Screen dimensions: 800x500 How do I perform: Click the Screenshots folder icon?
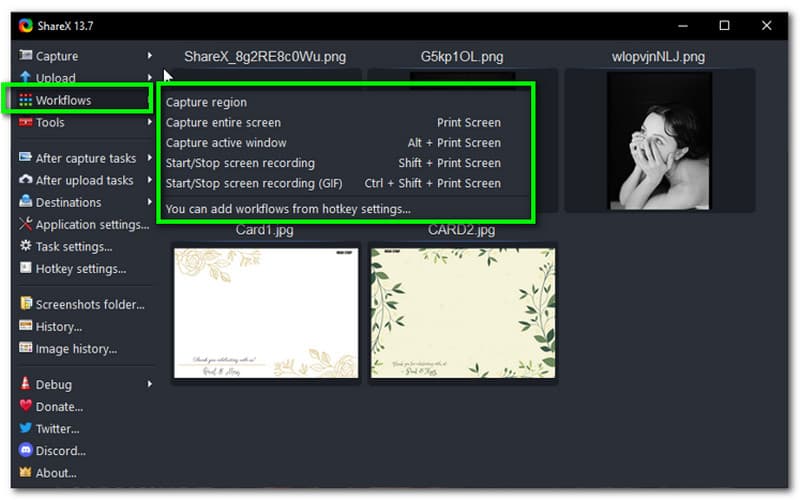coord(26,304)
